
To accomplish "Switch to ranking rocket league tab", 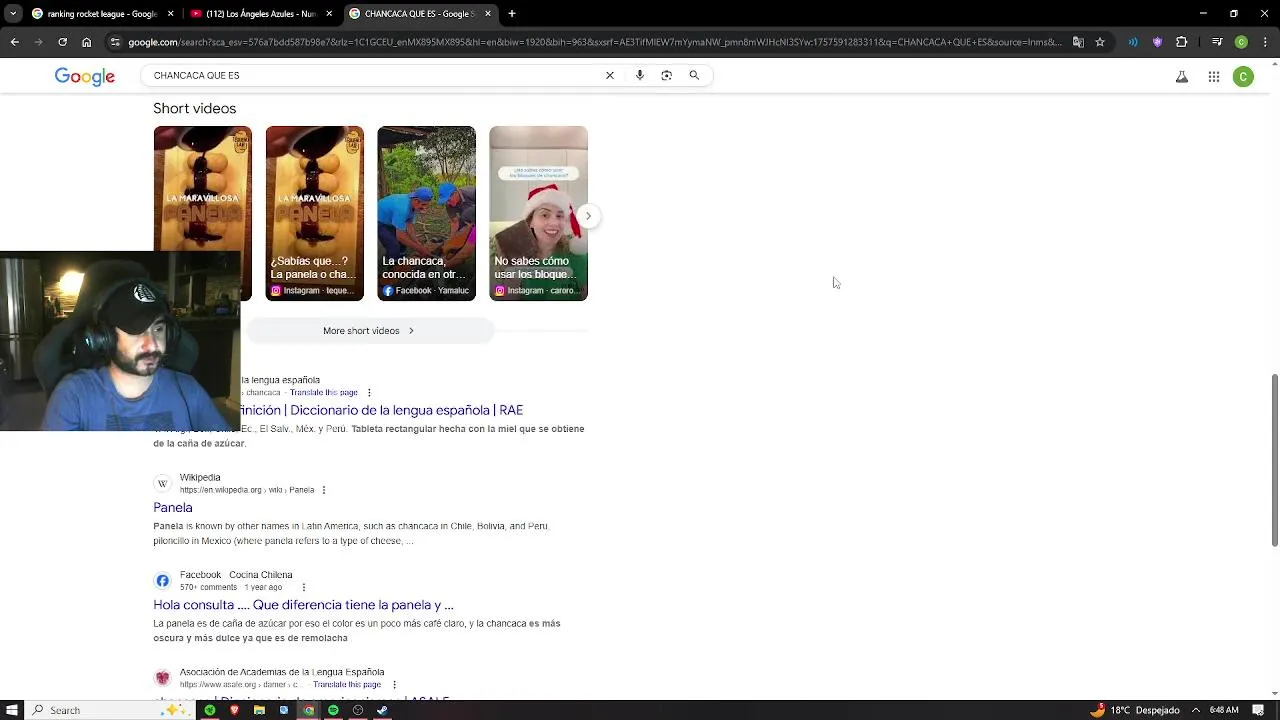I will pos(102,14).
